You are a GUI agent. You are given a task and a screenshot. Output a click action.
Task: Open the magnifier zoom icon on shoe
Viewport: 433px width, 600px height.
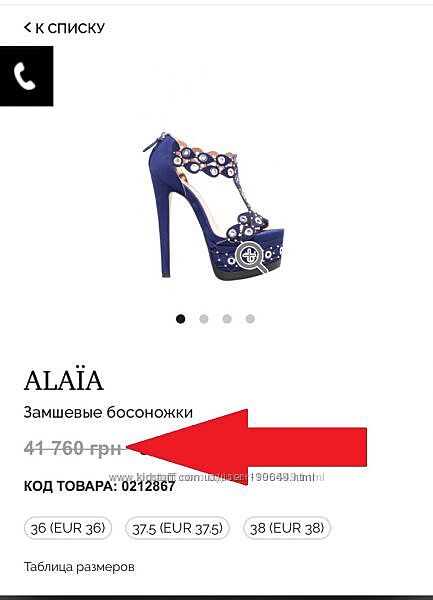[x=251, y=257]
